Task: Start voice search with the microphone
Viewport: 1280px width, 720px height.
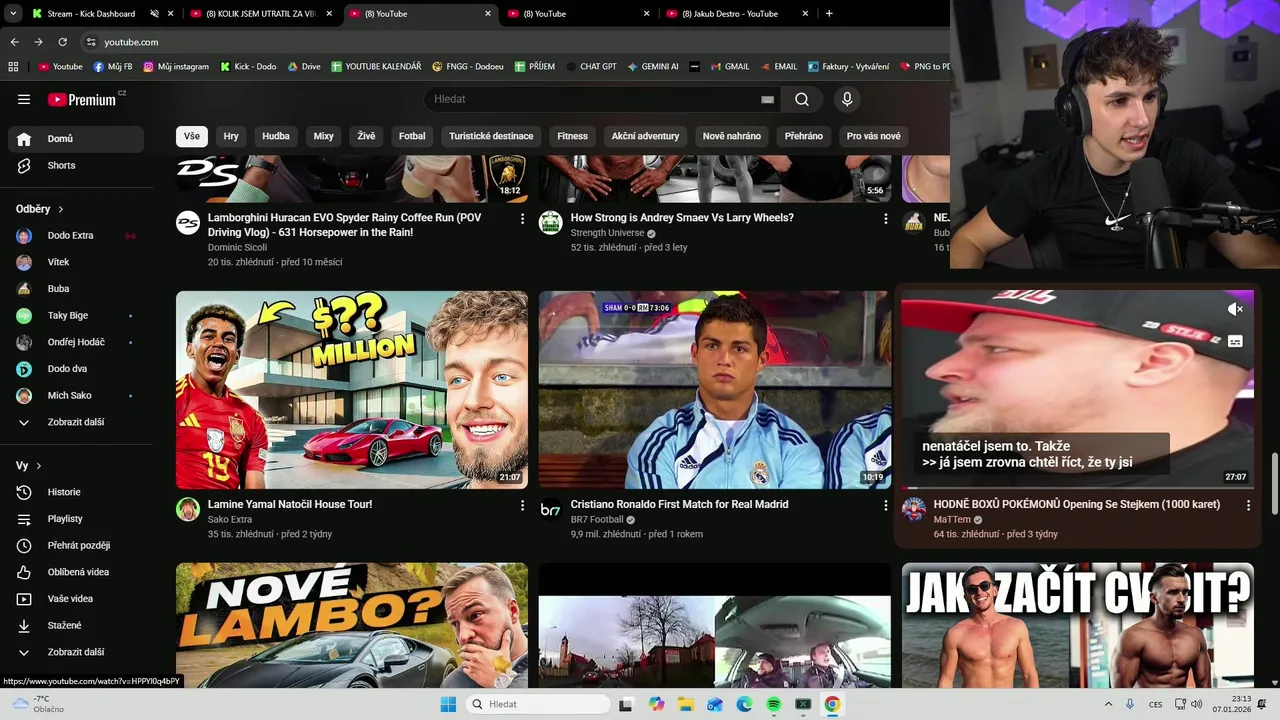Action: point(847,99)
